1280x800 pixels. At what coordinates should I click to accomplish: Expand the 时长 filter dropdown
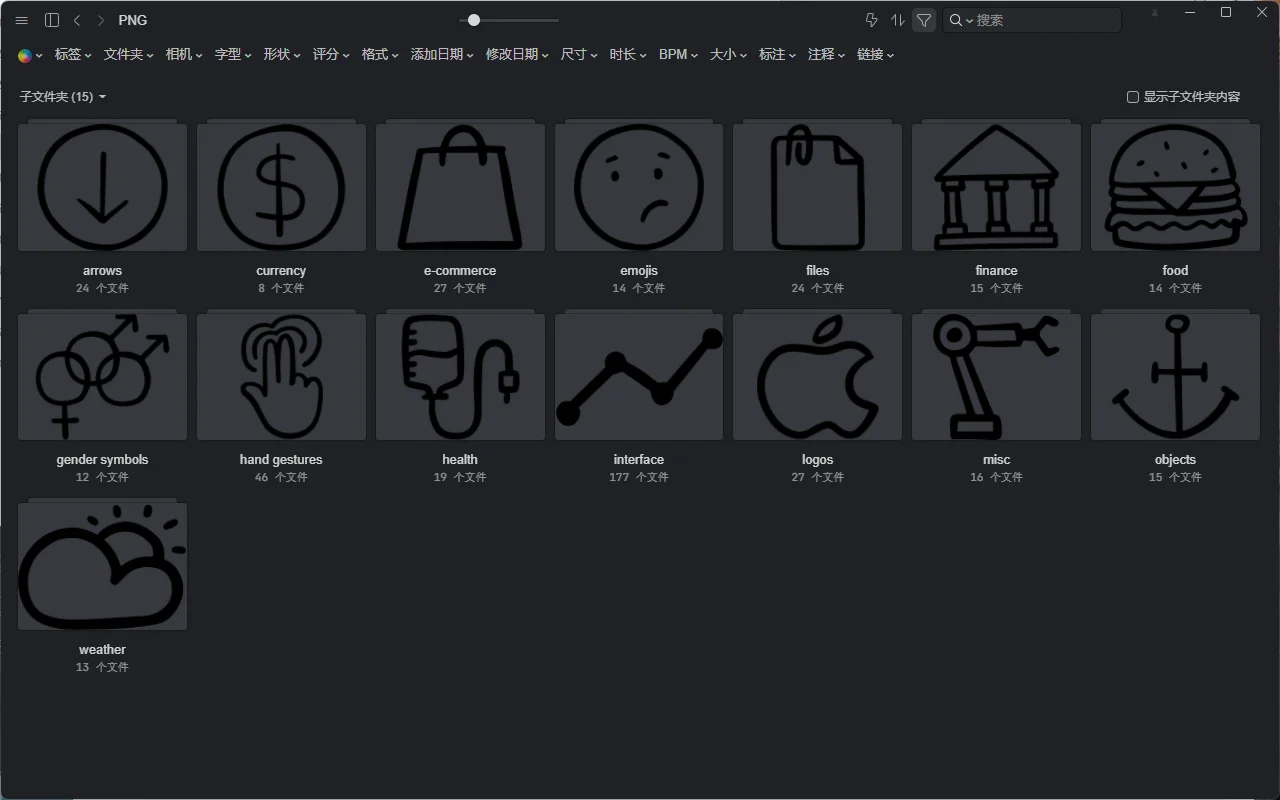coord(628,55)
